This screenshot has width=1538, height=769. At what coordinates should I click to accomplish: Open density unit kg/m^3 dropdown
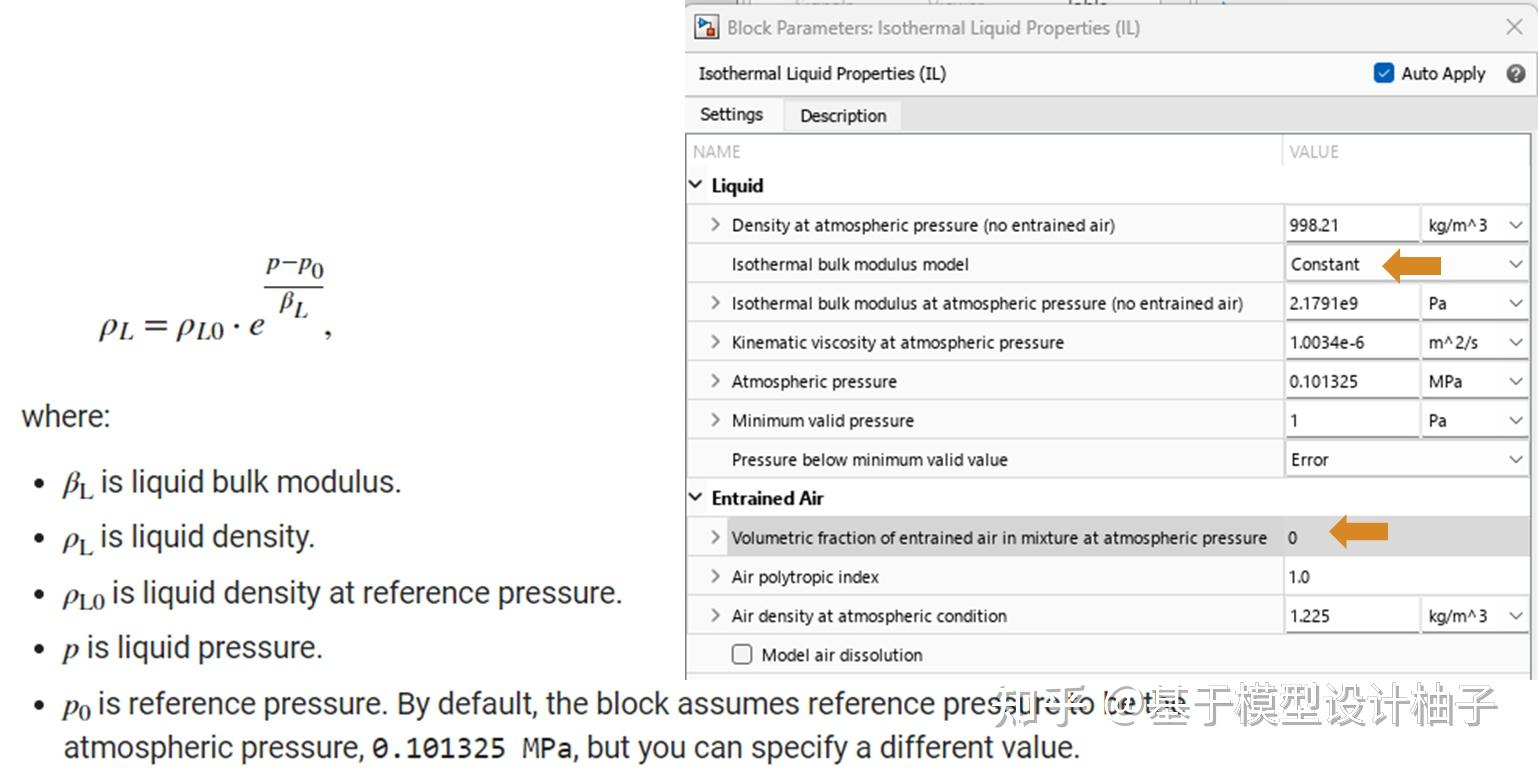point(1474,225)
